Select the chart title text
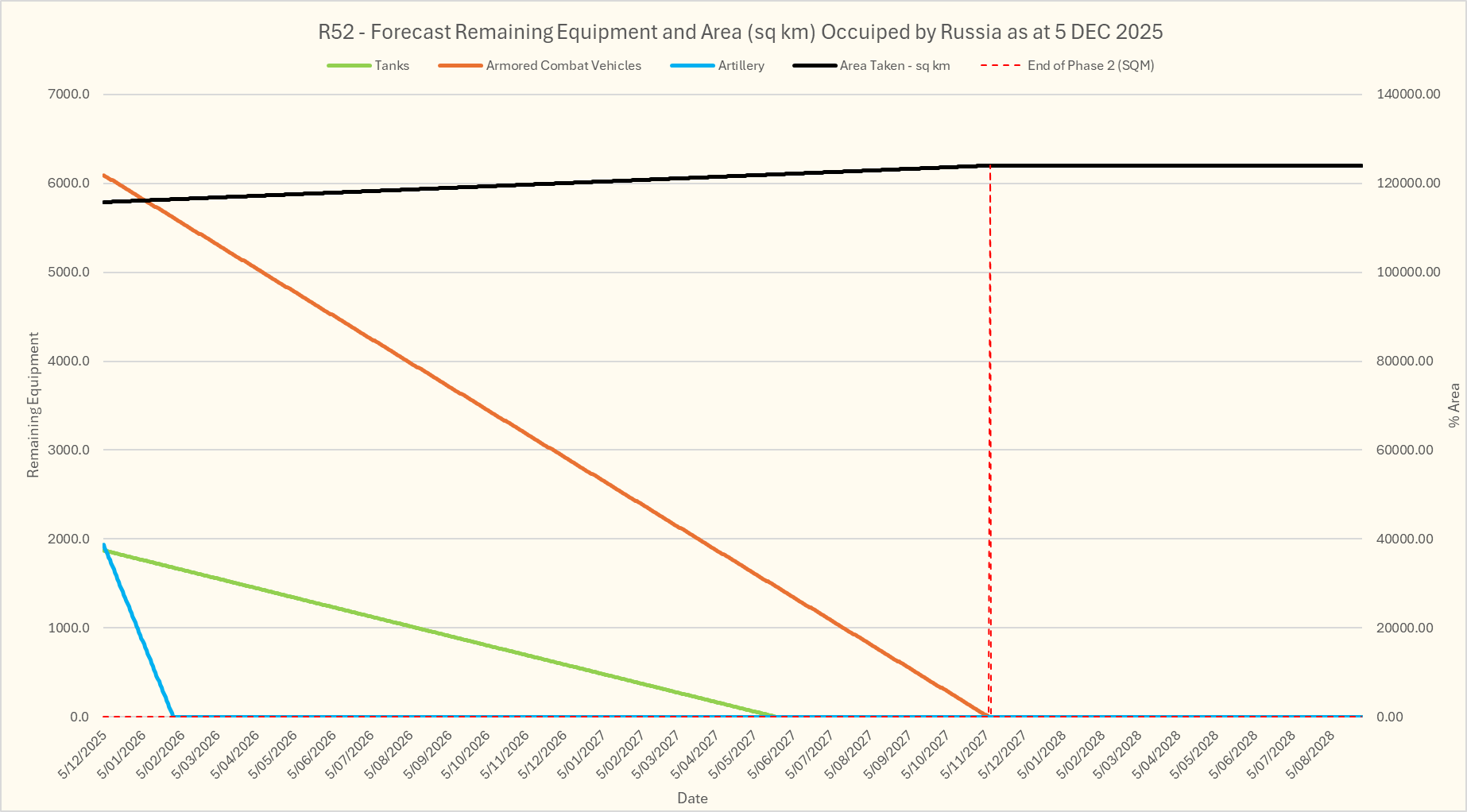Viewport: 1467px width, 812px height. tap(740, 33)
